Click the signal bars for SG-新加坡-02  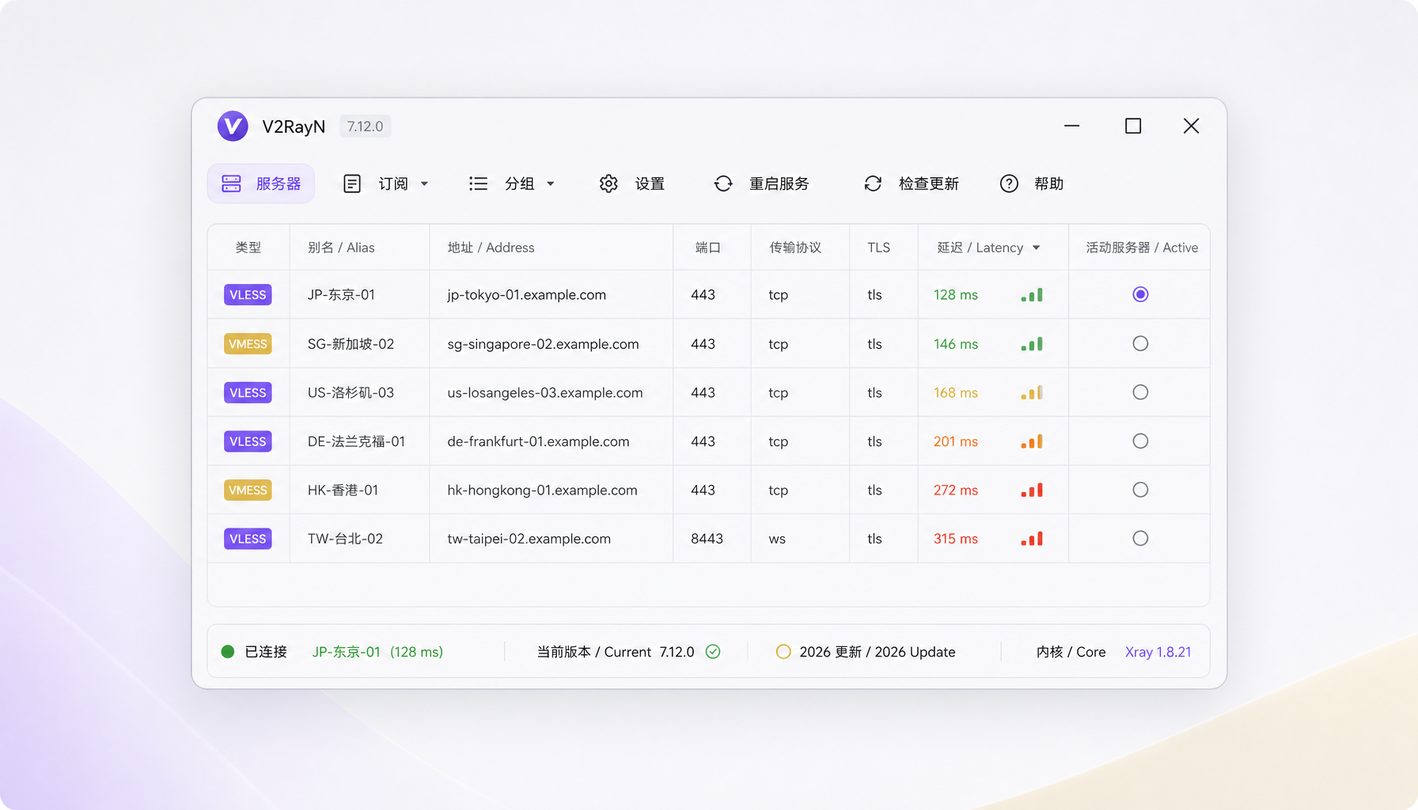1032,344
